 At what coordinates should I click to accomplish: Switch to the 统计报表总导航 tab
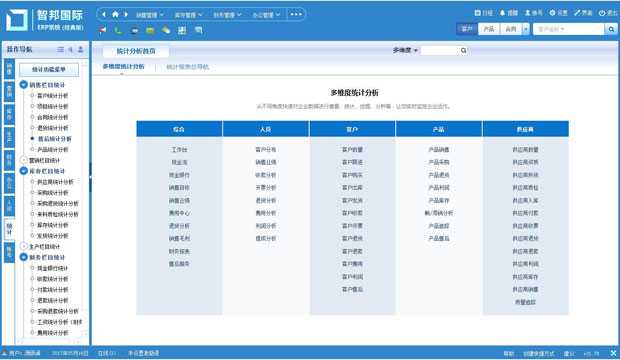[187, 67]
